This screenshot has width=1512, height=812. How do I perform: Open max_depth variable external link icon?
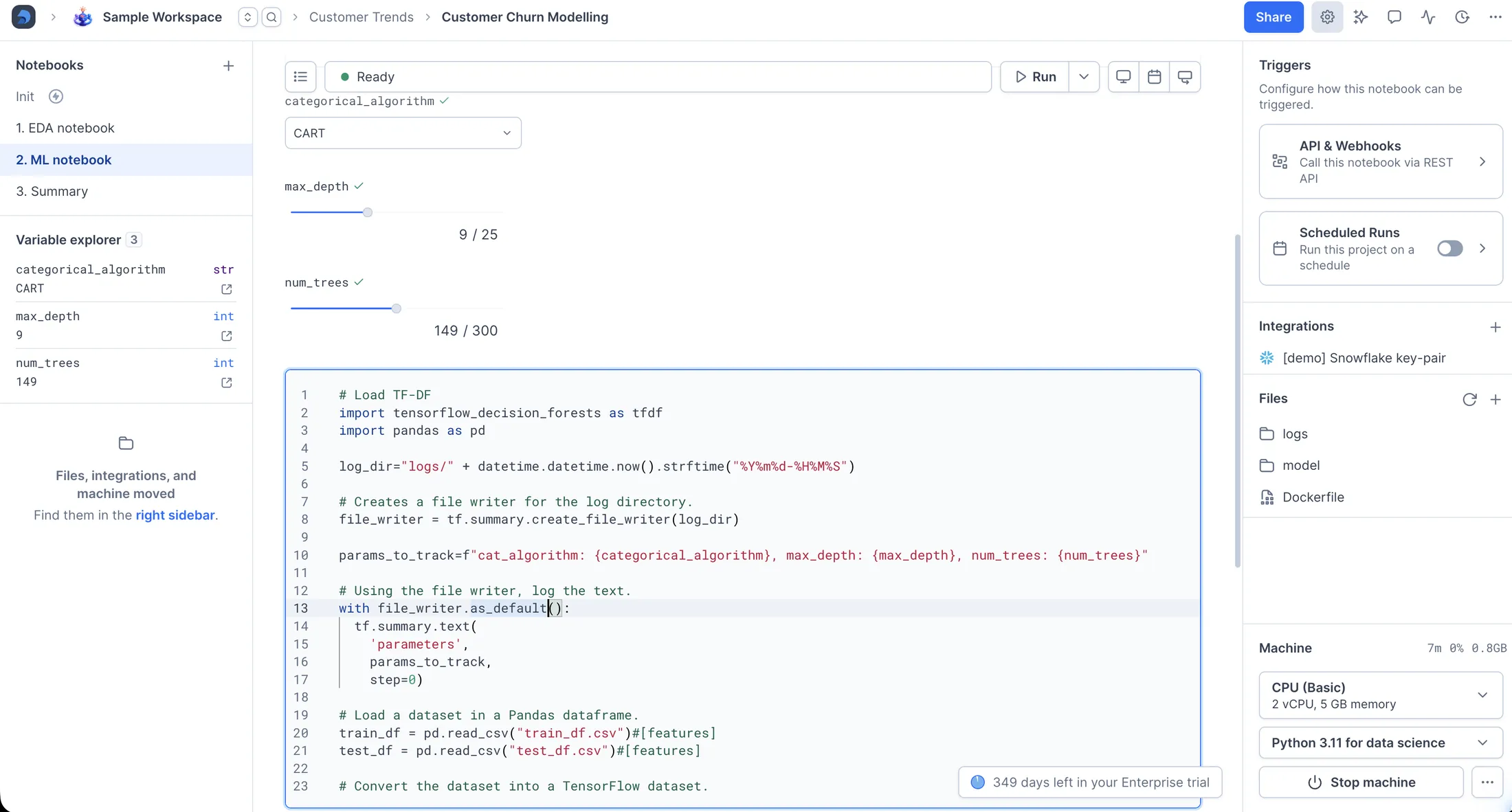[x=226, y=336]
